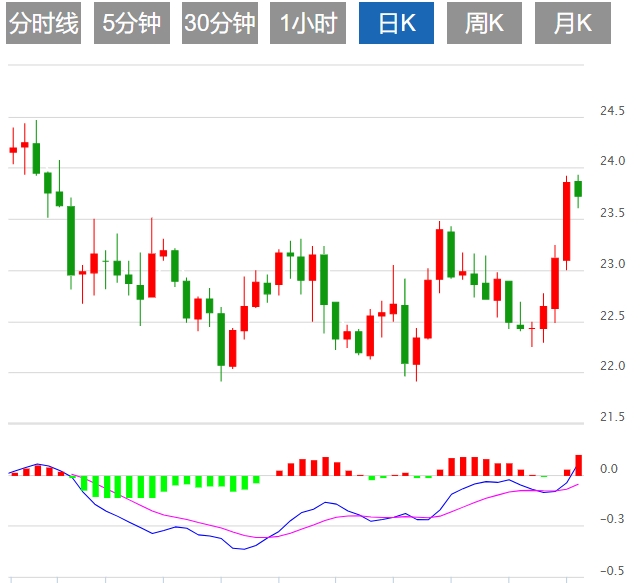
Task: Click the 0.0 MACD axis label
Action: [x=609, y=469]
